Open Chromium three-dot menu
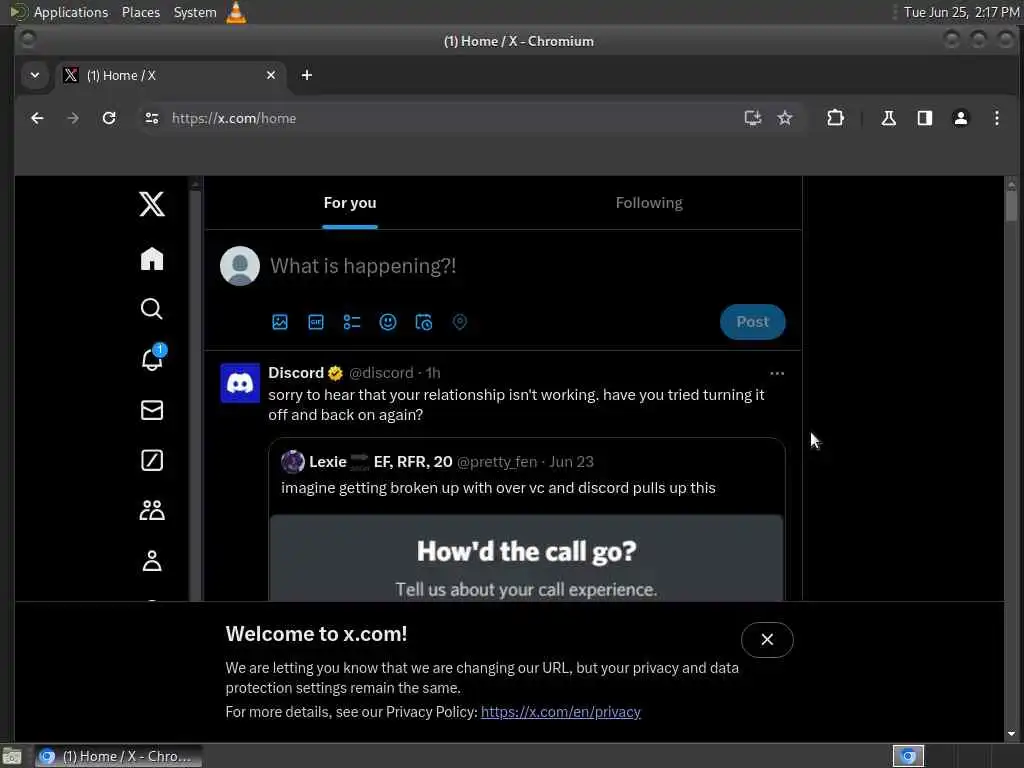 997,118
